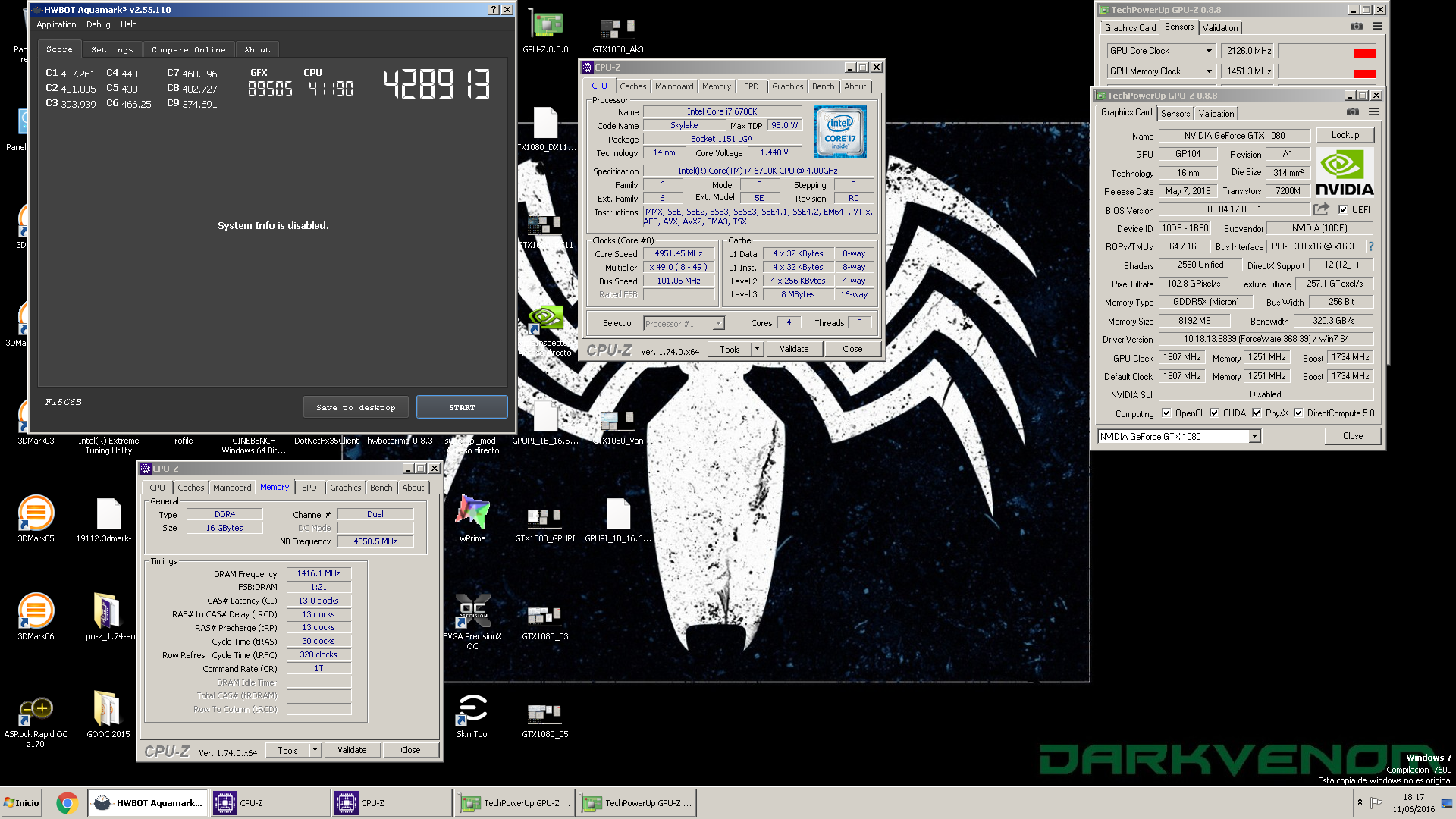Screen dimensions: 1456x819
Task: Toggle the UEFI checkbox in GPU-Z
Action: coord(1343,209)
